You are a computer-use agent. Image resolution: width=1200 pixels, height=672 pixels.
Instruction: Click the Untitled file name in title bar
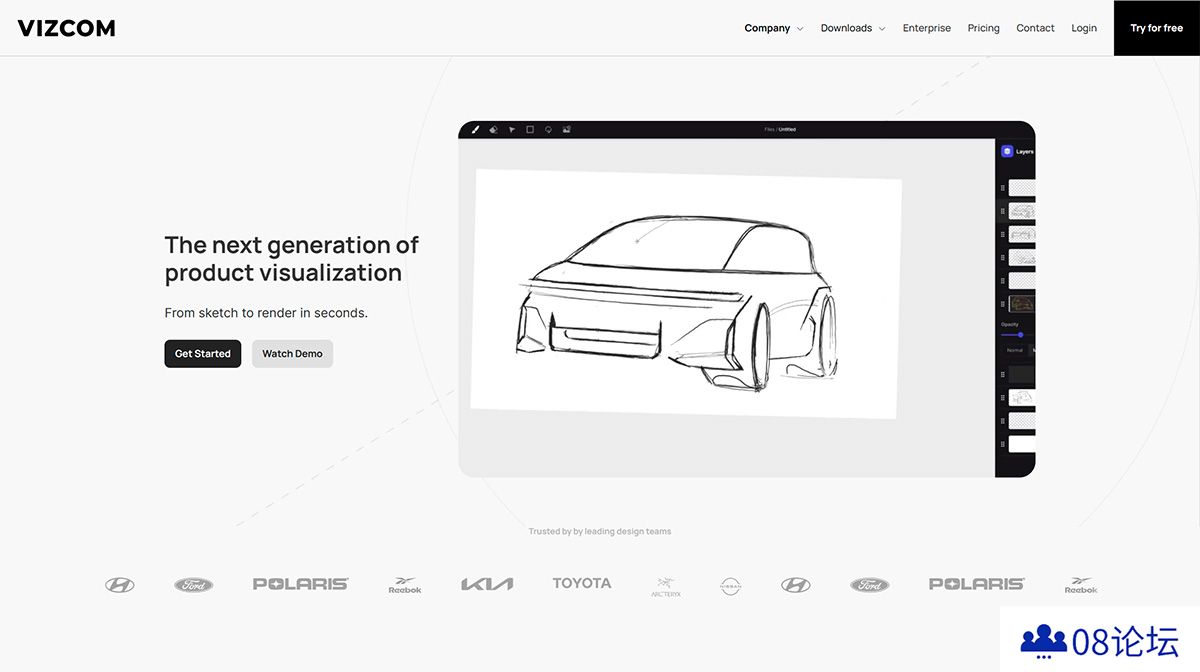pyautogui.click(x=787, y=129)
